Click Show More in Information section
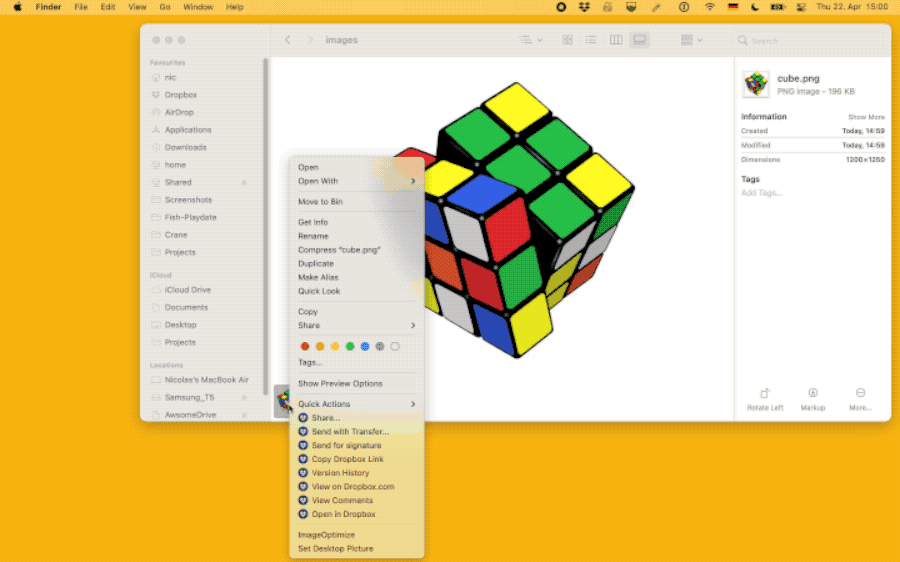Viewport: 900px width, 562px height. [866, 117]
